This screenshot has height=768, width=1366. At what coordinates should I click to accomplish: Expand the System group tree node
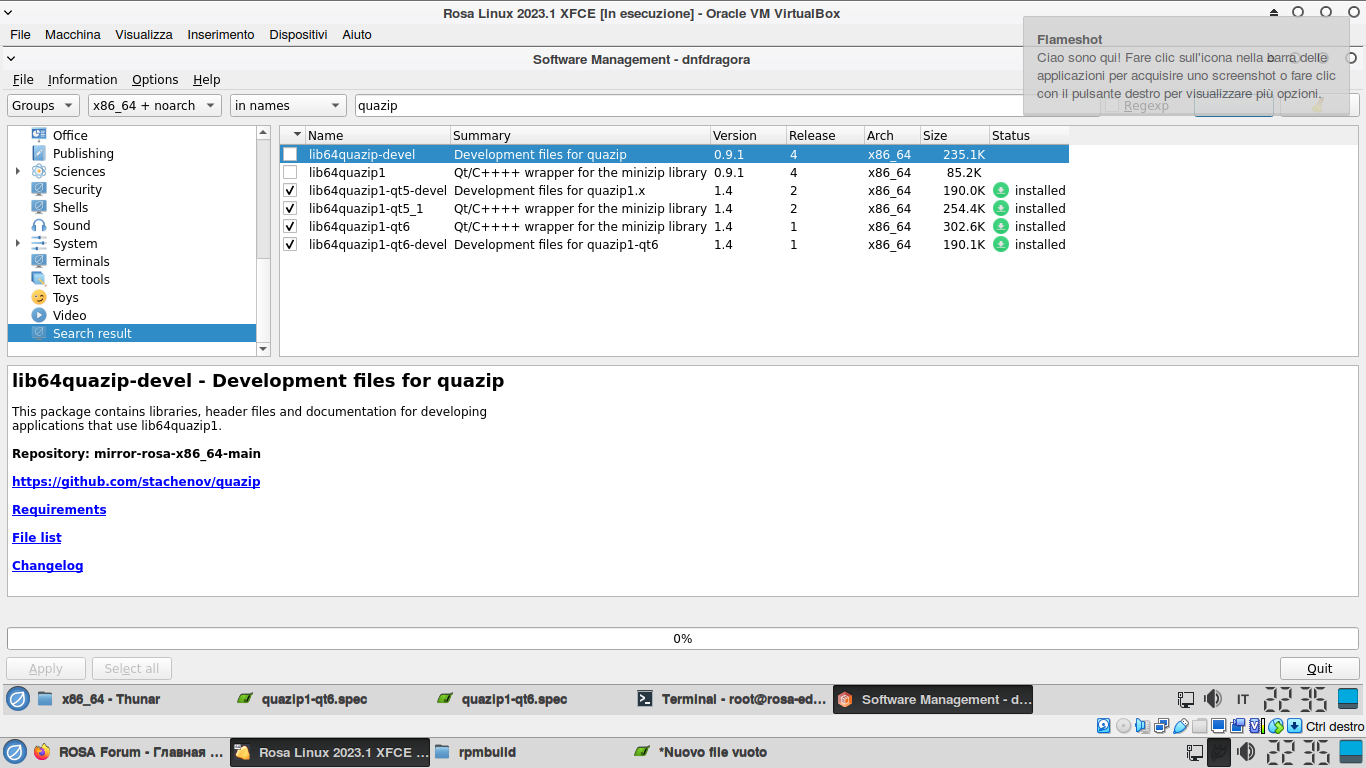point(18,243)
